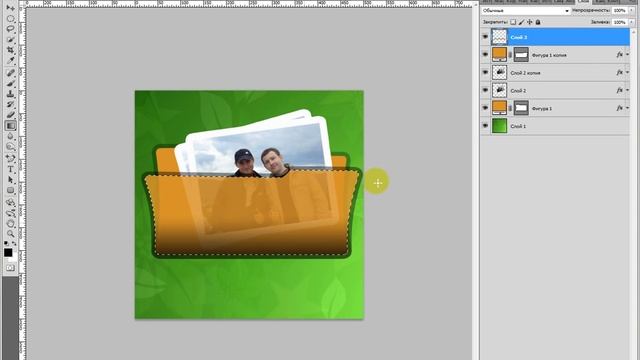Toggle lock transparent pixels
Screen dimensions: 640x360
click(513, 22)
